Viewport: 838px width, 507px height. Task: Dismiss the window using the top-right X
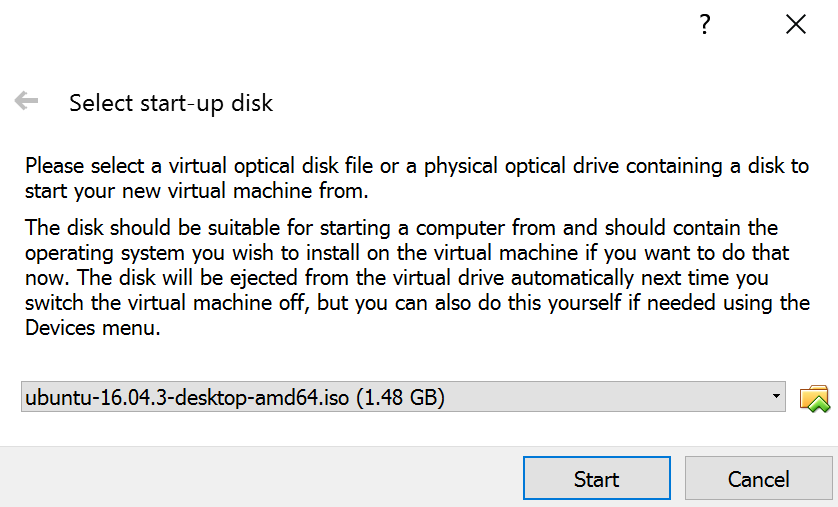[796, 24]
